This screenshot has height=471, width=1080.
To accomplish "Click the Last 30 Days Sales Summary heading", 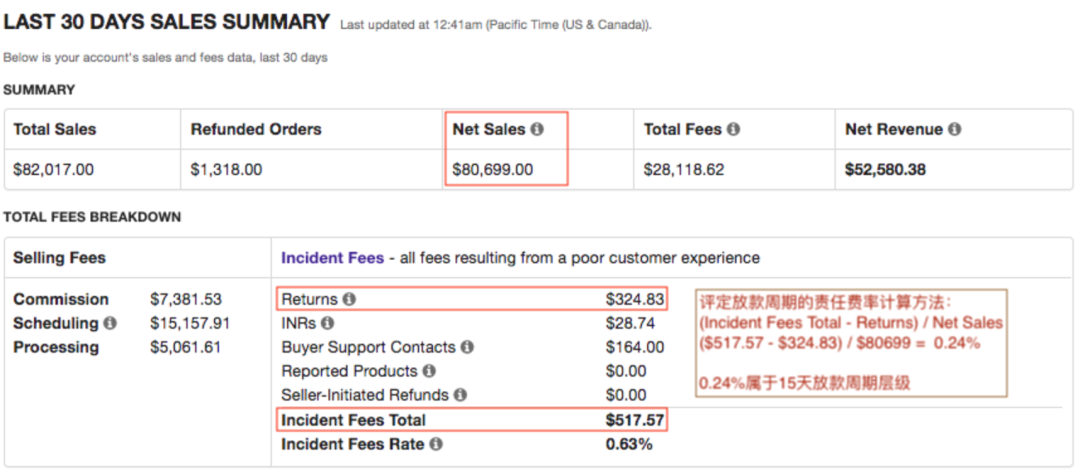I will click(x=167, y=21).
